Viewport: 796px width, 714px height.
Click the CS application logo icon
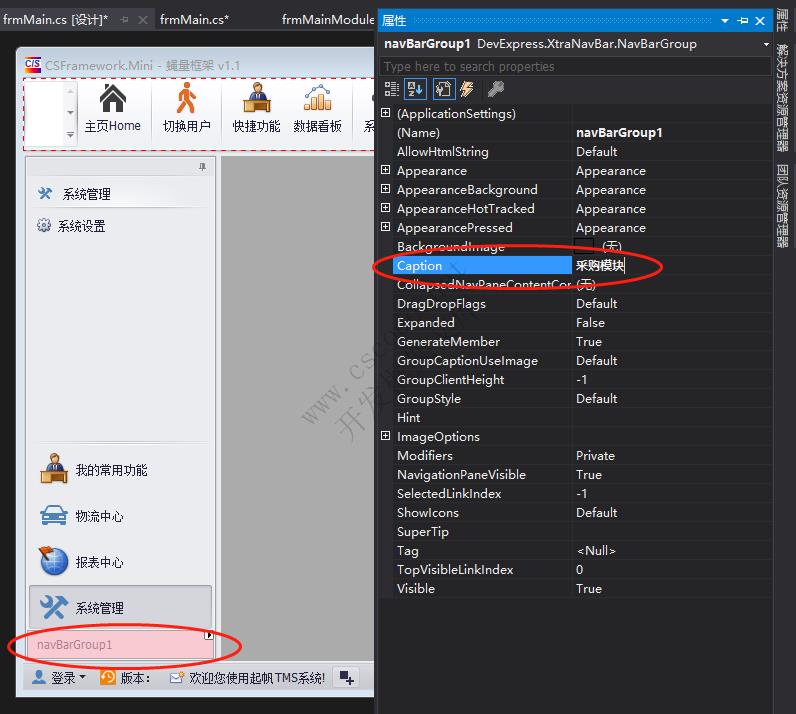point(33,65)
